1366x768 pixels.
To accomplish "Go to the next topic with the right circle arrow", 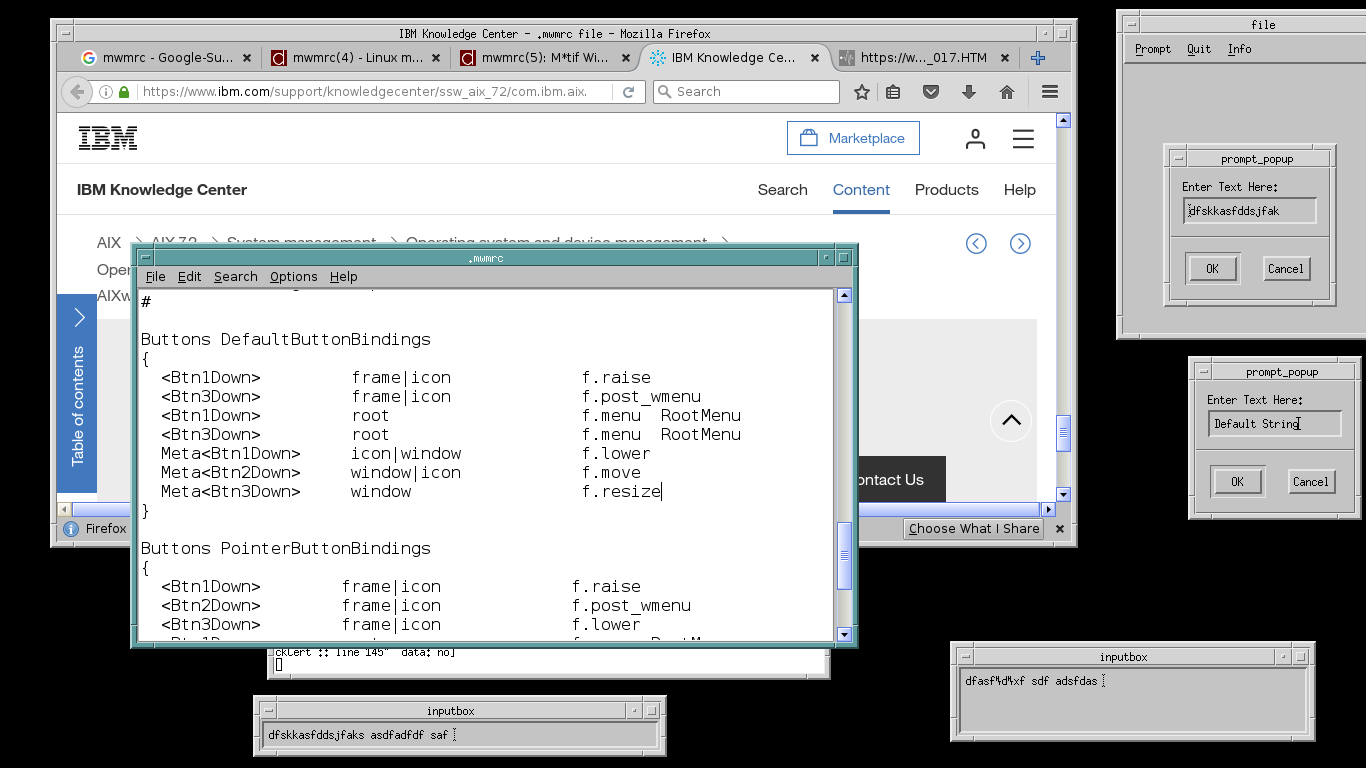I will click(1020, 244).
